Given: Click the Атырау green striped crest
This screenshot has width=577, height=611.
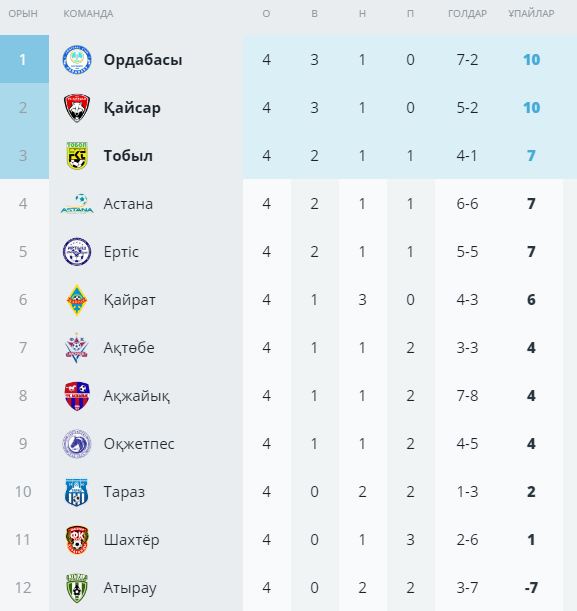Looking at the screenshot, I should [77, 588].
